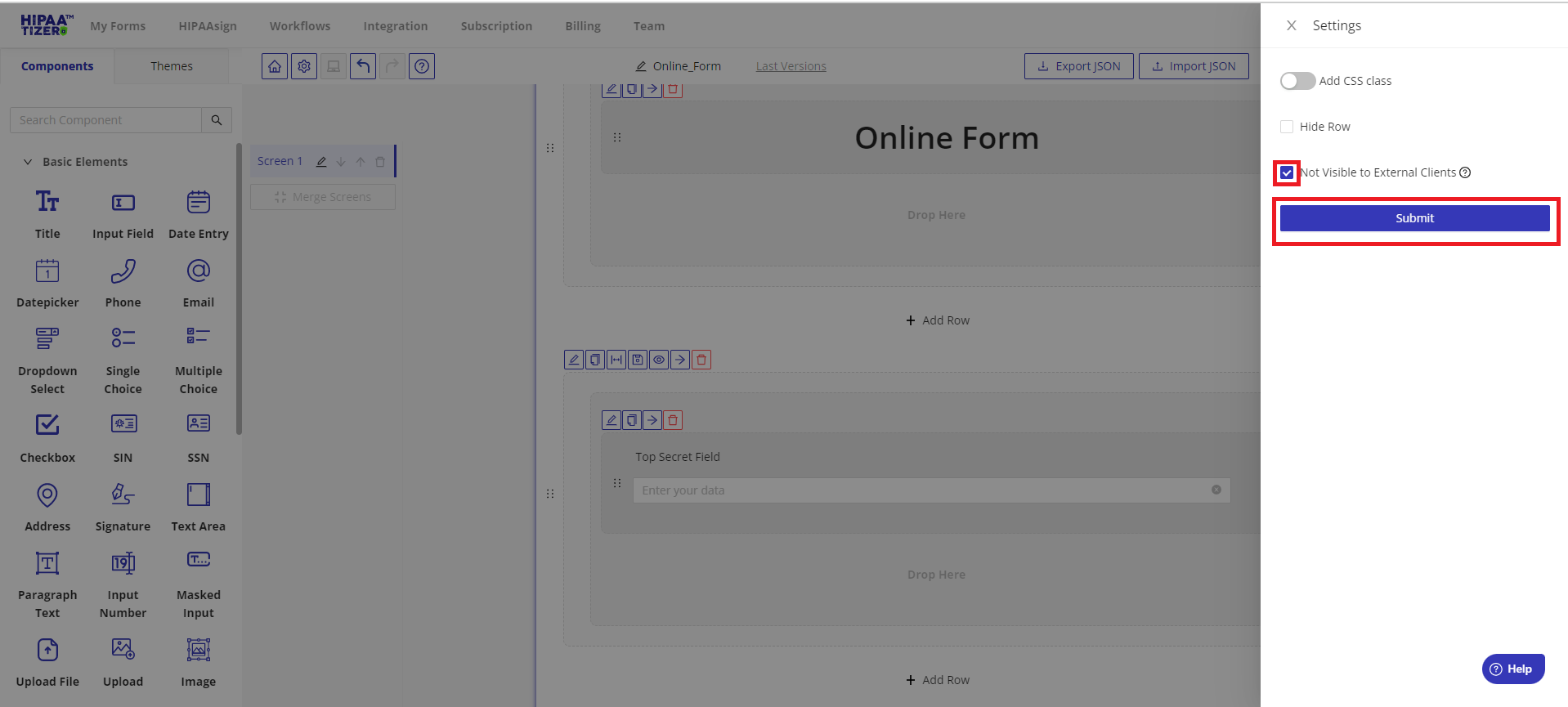The width and height of the screenshot is (1568, 707).
Task: Select the Single Choice component
Action: pos(123,360)
